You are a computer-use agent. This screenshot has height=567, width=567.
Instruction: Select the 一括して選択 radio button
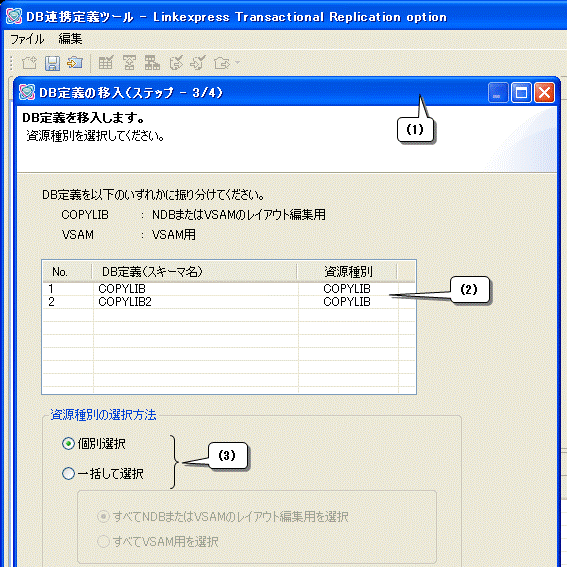tap(68, 473)
